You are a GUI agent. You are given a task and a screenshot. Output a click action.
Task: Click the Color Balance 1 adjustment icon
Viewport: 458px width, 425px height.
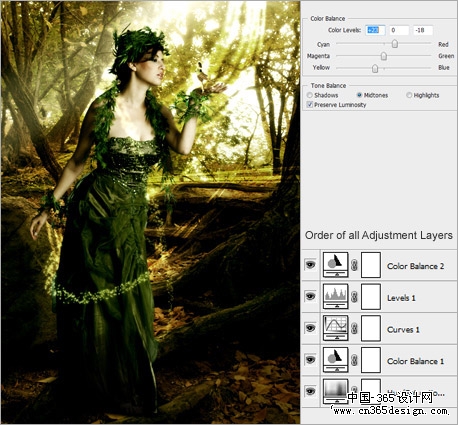click(335, 360)
